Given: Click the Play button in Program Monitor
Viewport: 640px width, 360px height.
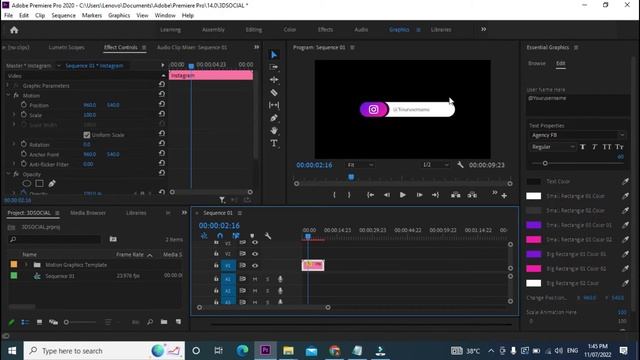Looking at the screenshot, I should 402,195.
